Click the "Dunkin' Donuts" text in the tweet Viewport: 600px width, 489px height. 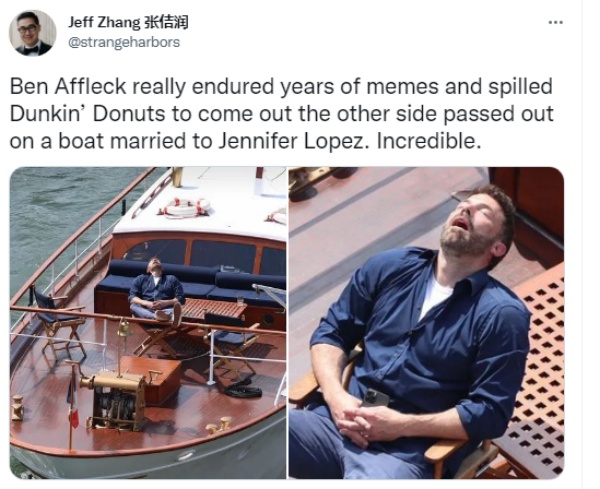point(87,114)
